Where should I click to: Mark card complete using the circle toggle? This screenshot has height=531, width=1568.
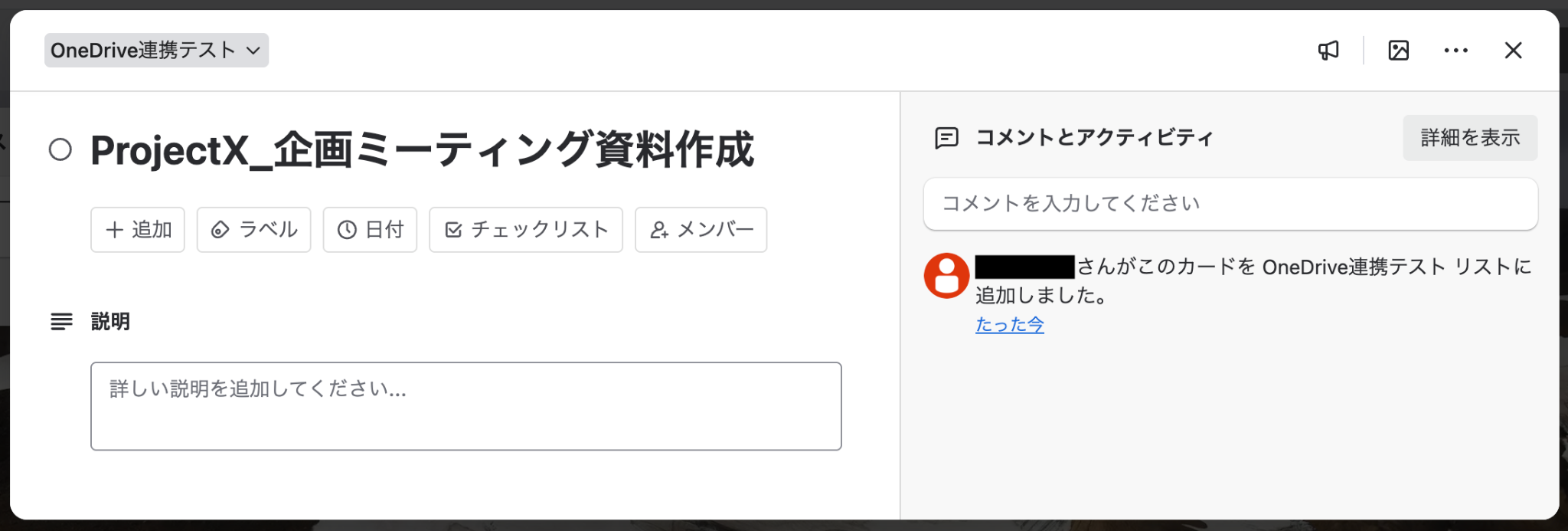point(60,149)
